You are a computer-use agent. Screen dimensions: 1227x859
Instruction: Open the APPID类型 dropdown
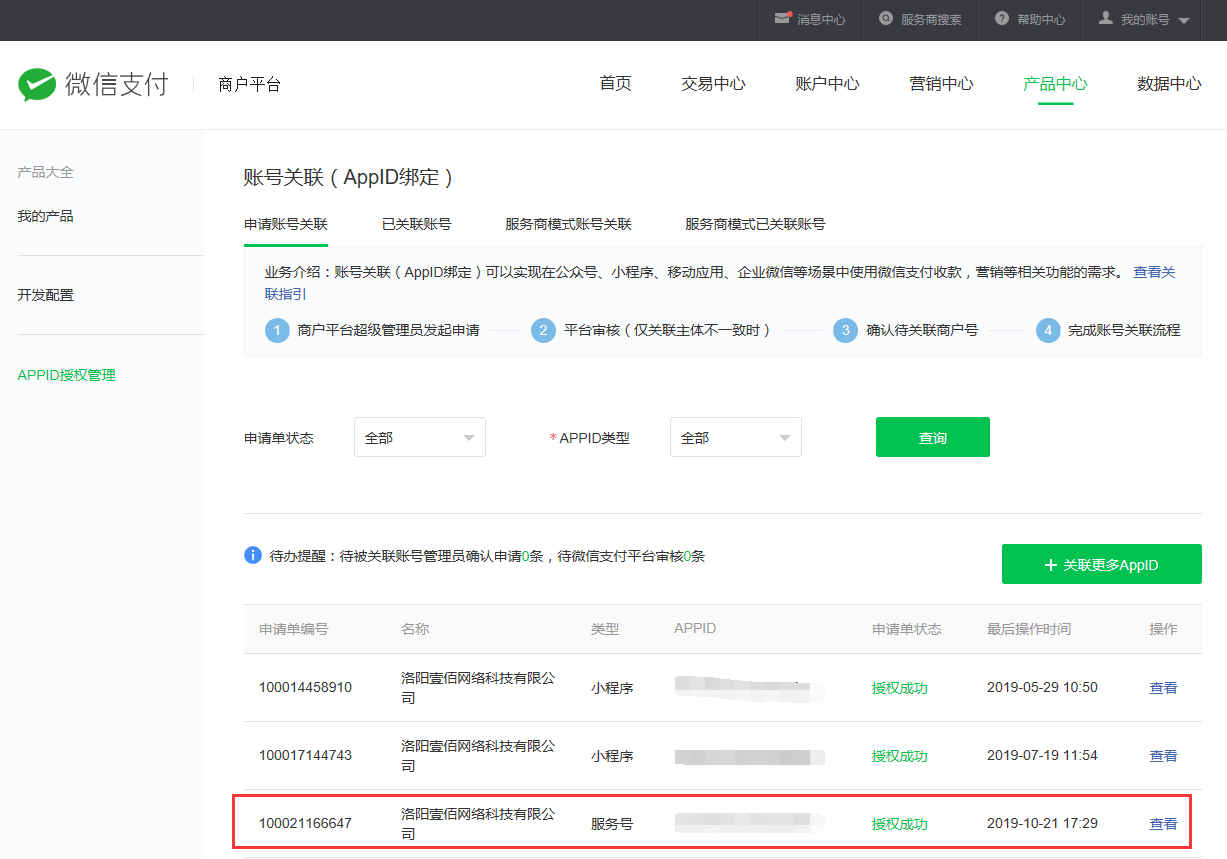click(x=736, y=438)
